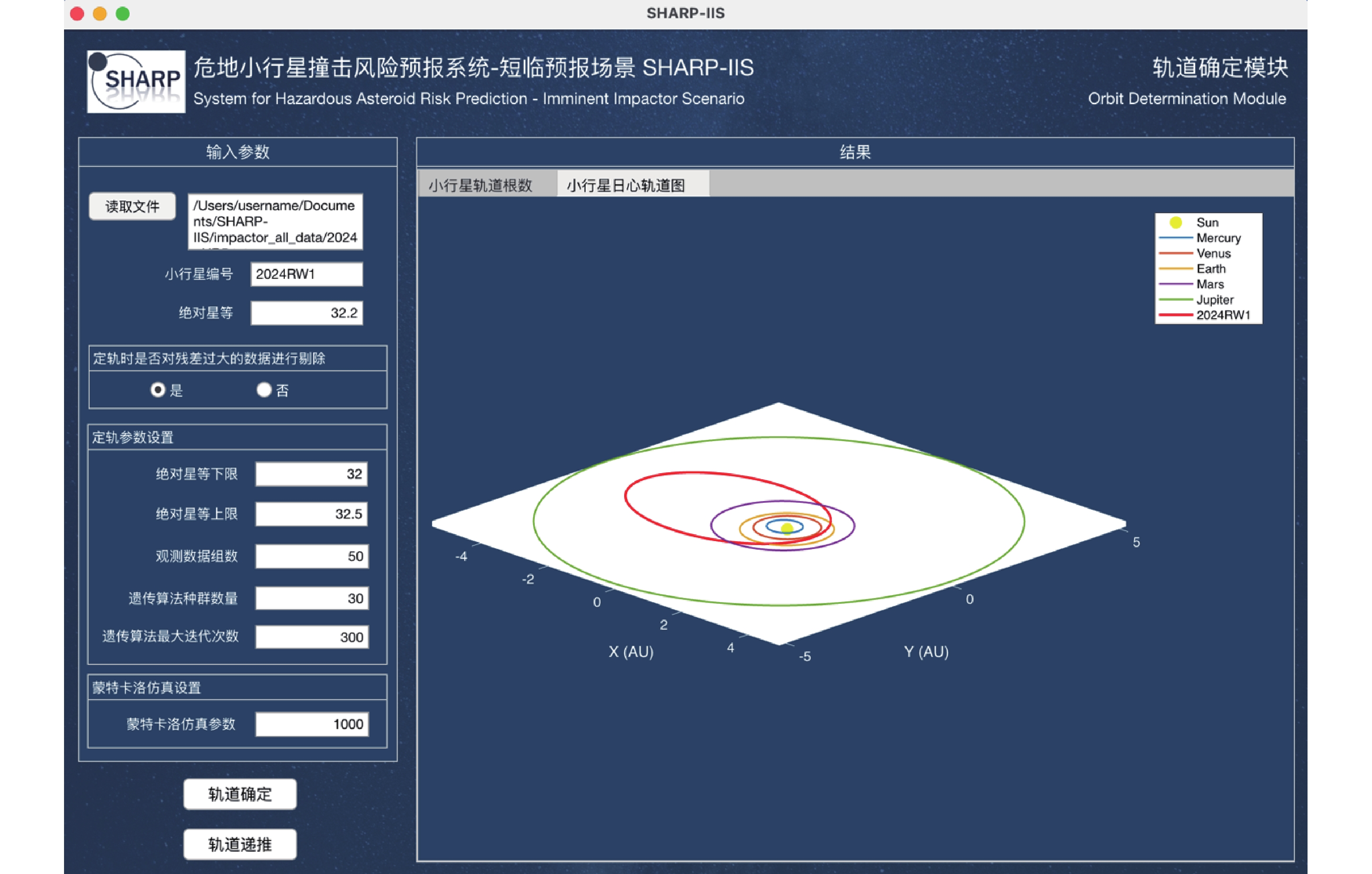Click the 轨道确定模块 module title
Viewport: 1372px width, 874px height.
pos(1220,67)
